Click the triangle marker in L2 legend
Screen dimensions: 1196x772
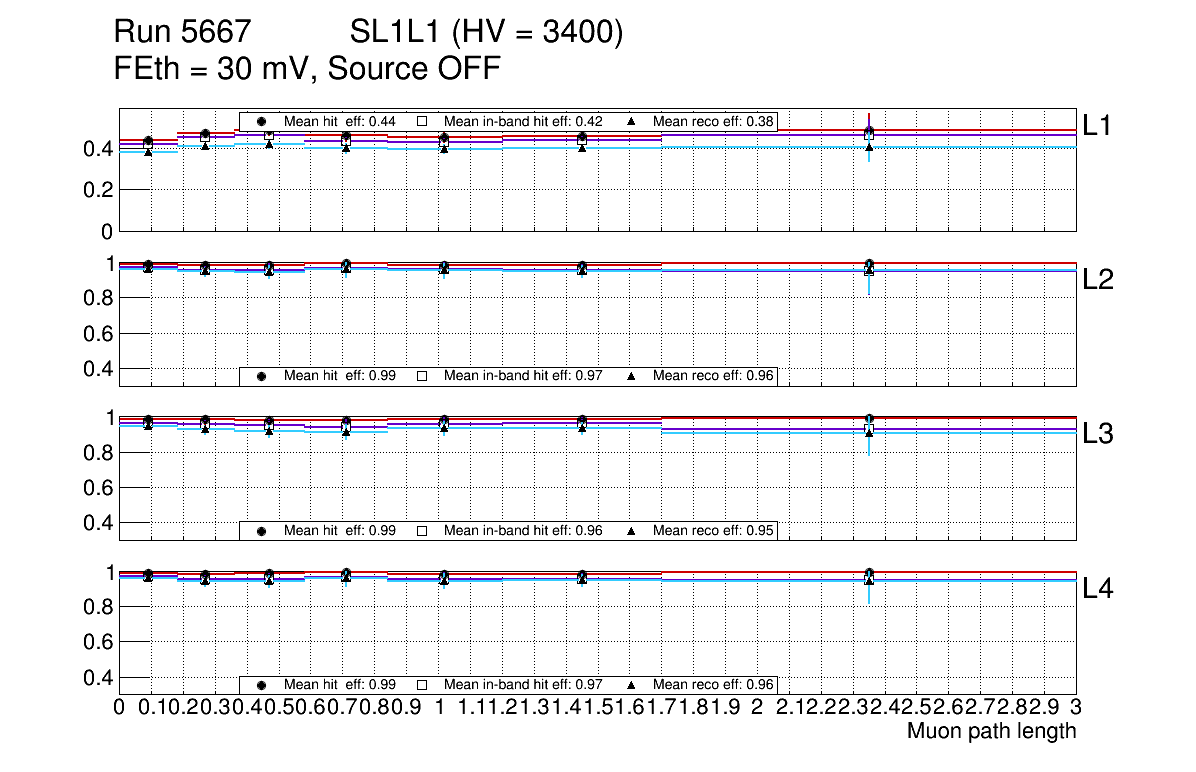[x=631, y=376]
